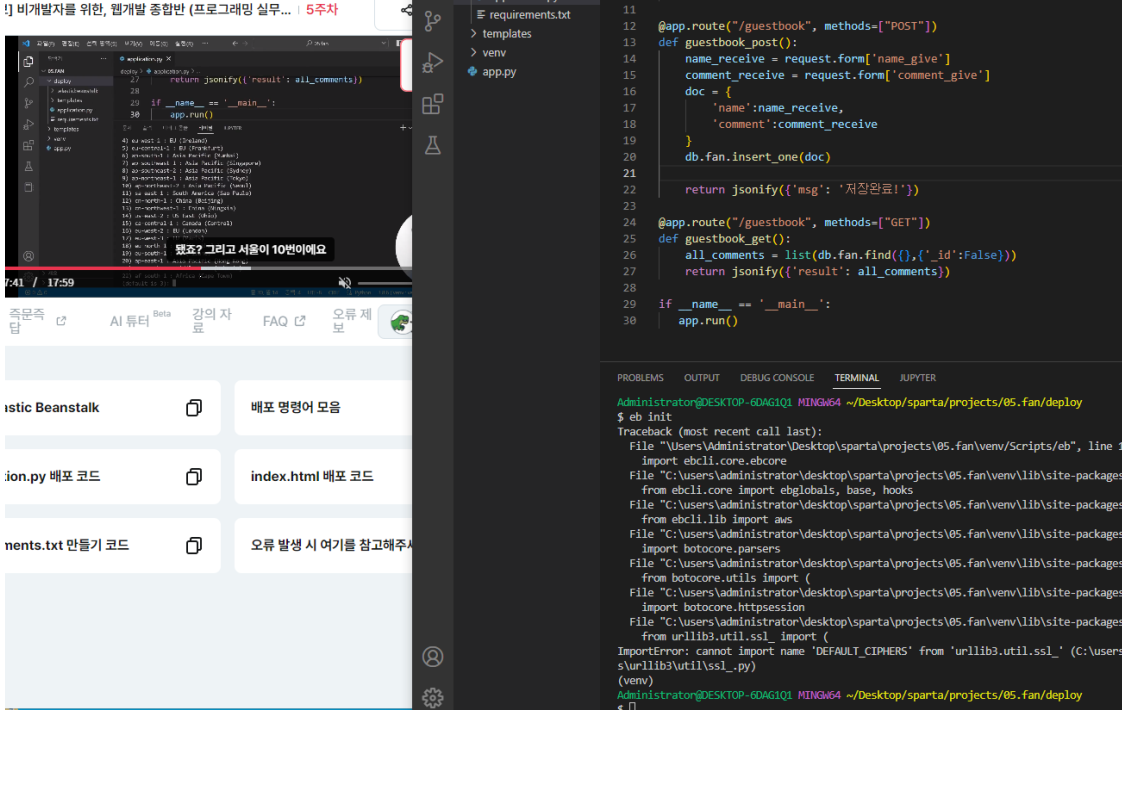Open the index.html 배포 코드 card

(x=323, y=477)
